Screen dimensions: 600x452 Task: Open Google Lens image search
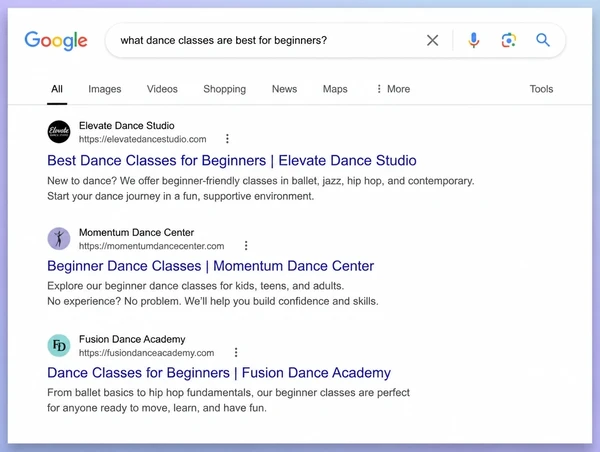click(509, 40)
